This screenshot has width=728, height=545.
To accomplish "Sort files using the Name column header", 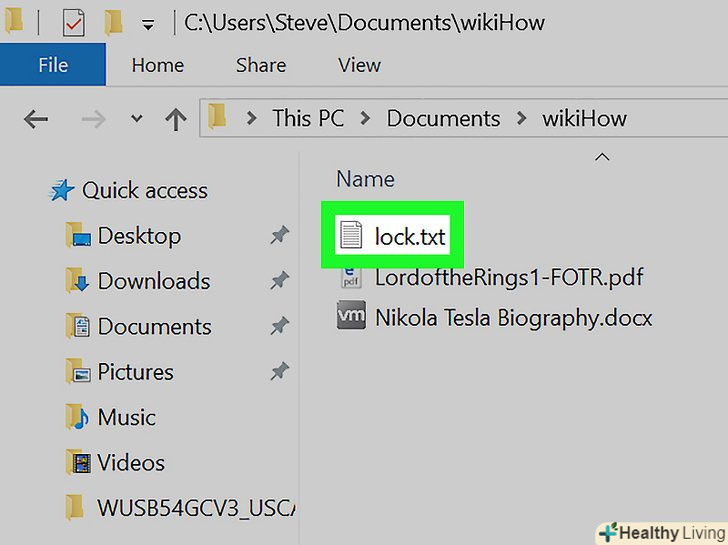I will coord(365,179).
